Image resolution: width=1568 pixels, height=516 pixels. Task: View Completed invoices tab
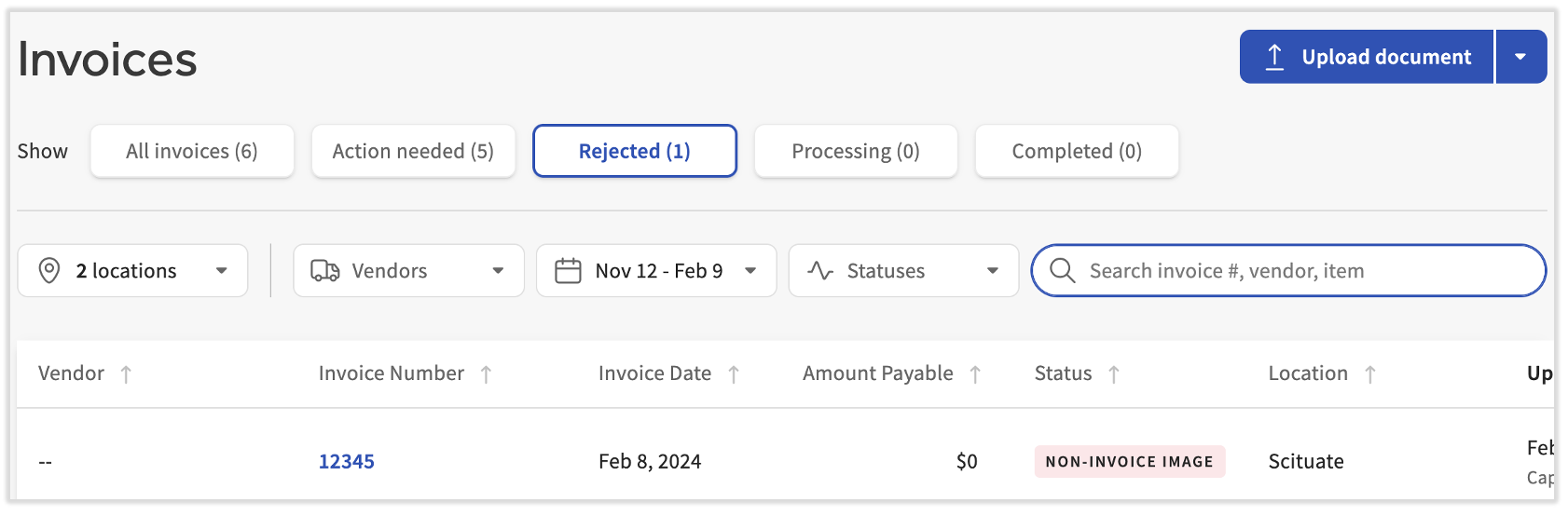pos(1077,151)
